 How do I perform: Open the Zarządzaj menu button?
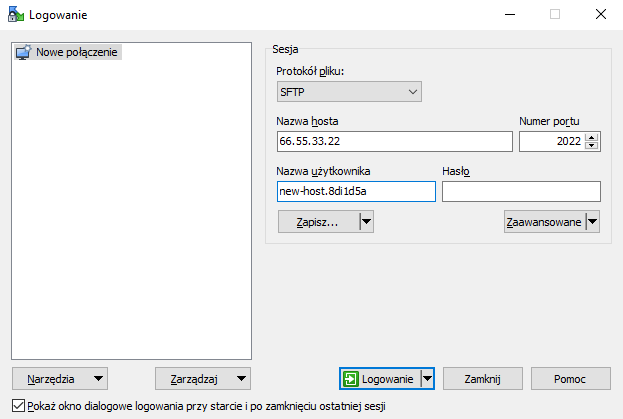click(202, 379)
